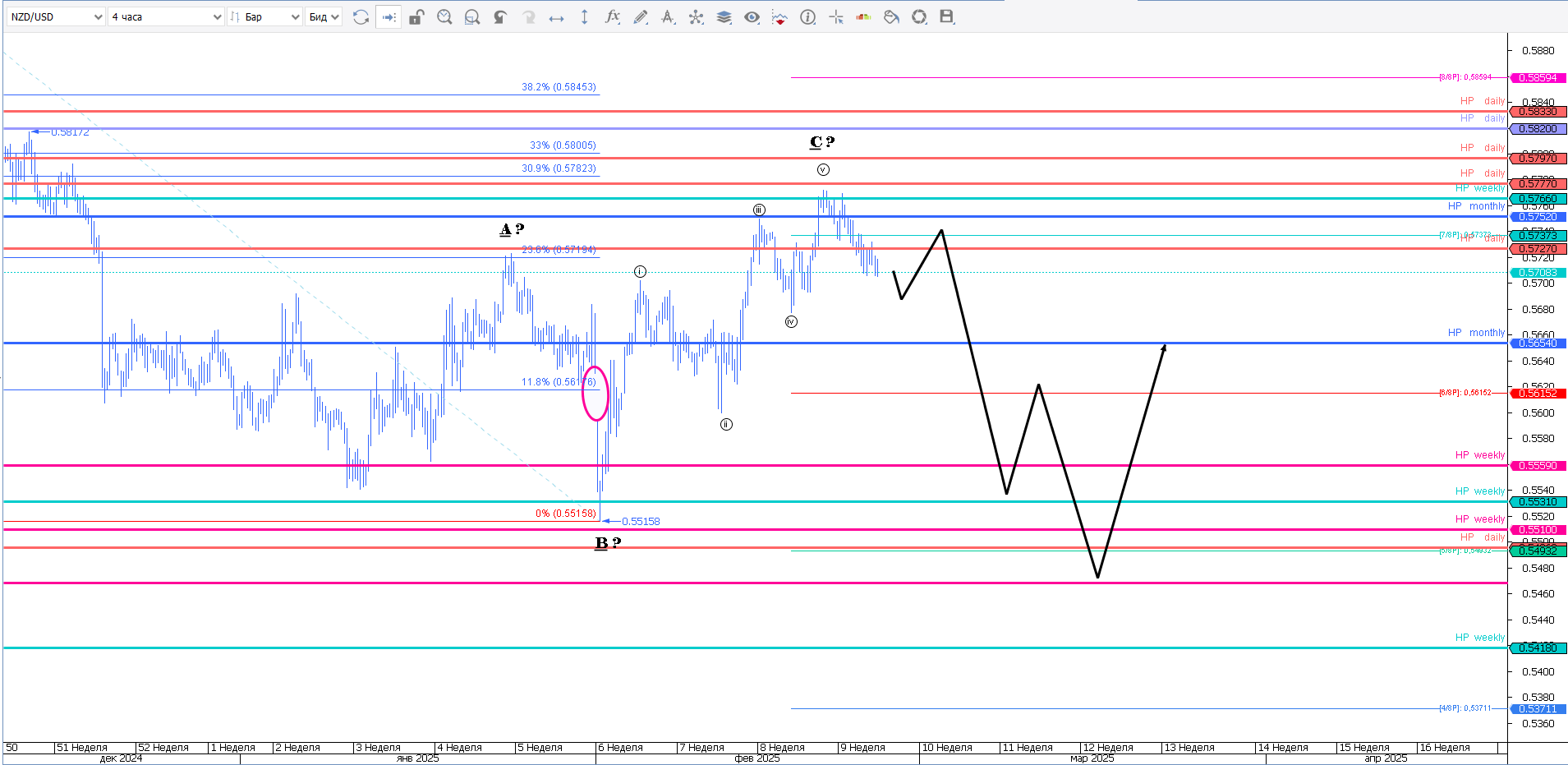Click the red 0.56152 price tag
The height and width of the screenshot is (765, 1568).
pyautogui.click(x=1538, y=394)
